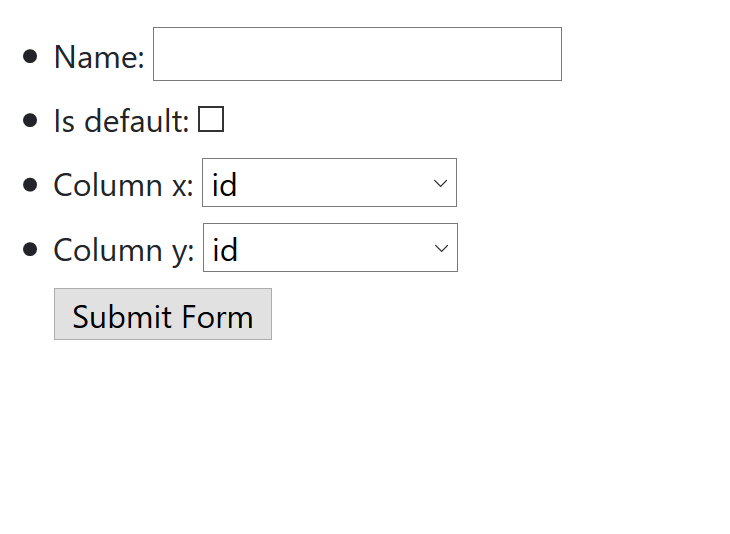
Task: Click the "Column x:" label text
Action: 123,185
